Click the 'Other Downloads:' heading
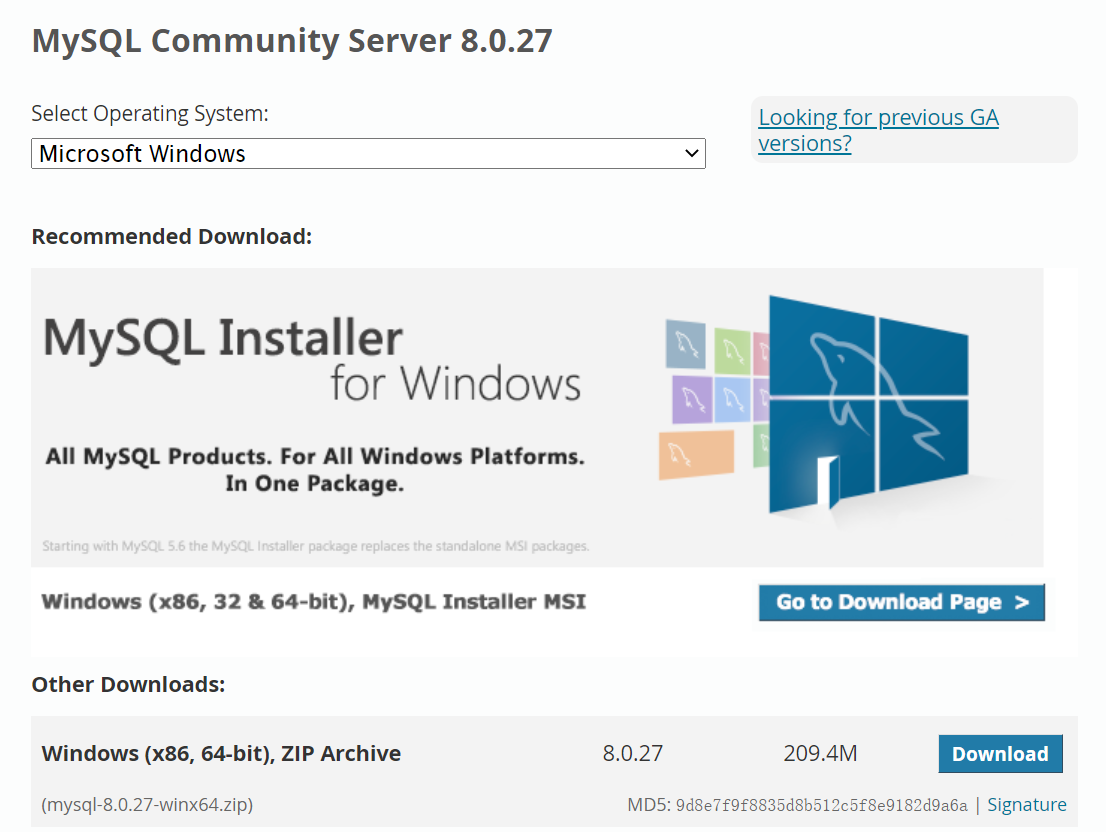 tap(128, 685)
